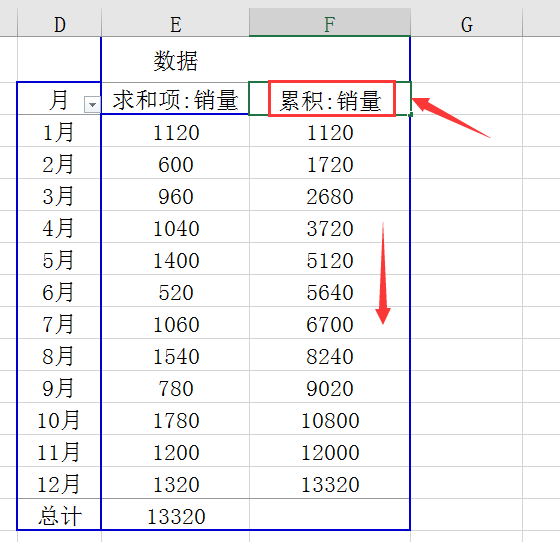
Task: Select the 总计 row label
Action: [x=59, y=515]
